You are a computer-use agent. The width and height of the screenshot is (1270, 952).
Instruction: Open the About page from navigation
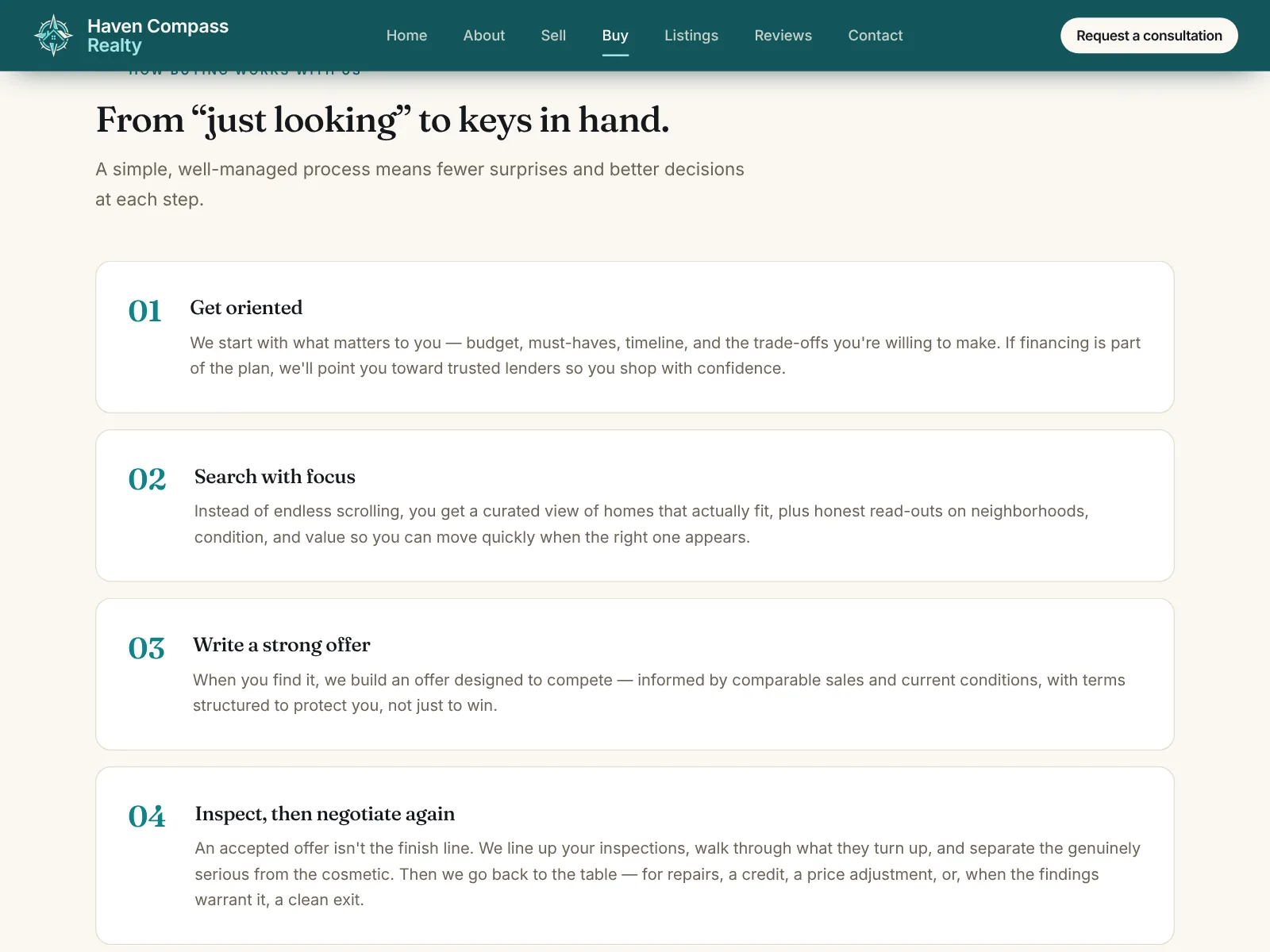pyautogui.click(x=484, y=36)
